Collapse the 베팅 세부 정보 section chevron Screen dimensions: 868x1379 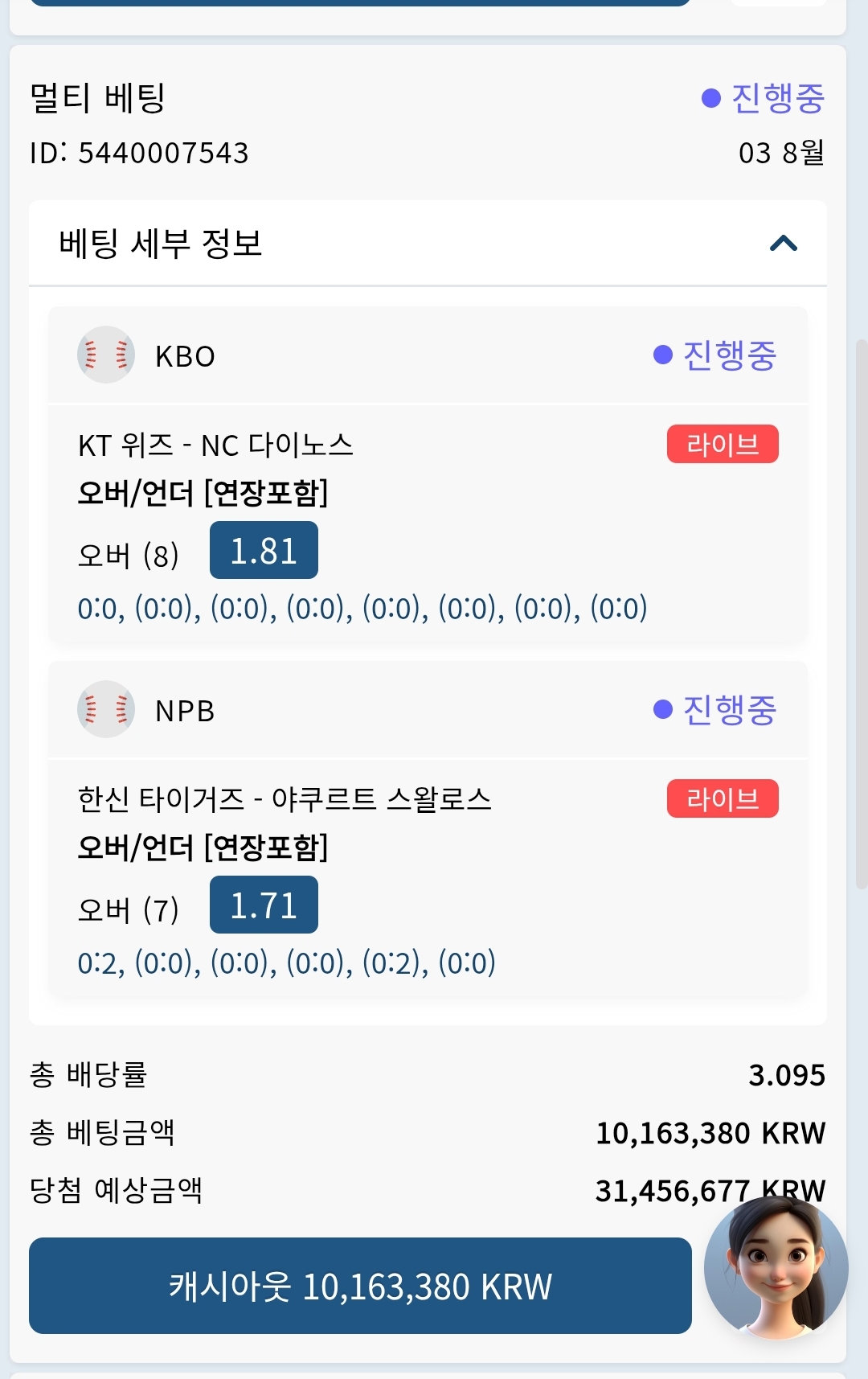click(x=784, y=243)
